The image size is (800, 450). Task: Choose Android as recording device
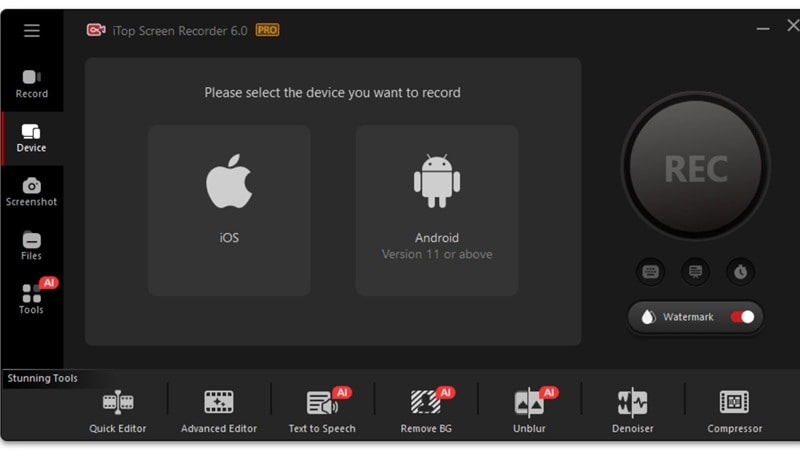point(437,210)
